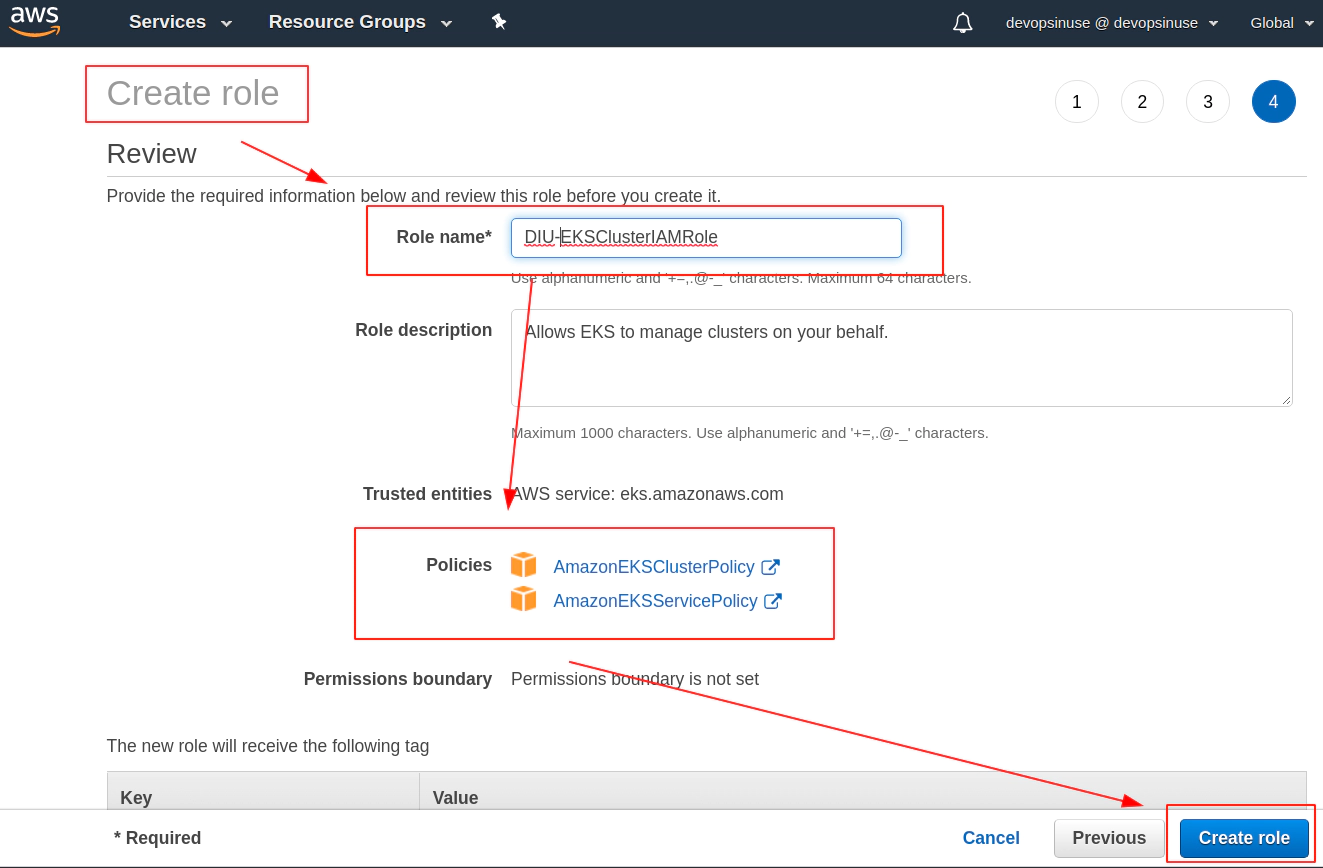The image size is (1323, 868).
Task: Open the Global region dropdown
Action: (x=1282, y=23)
